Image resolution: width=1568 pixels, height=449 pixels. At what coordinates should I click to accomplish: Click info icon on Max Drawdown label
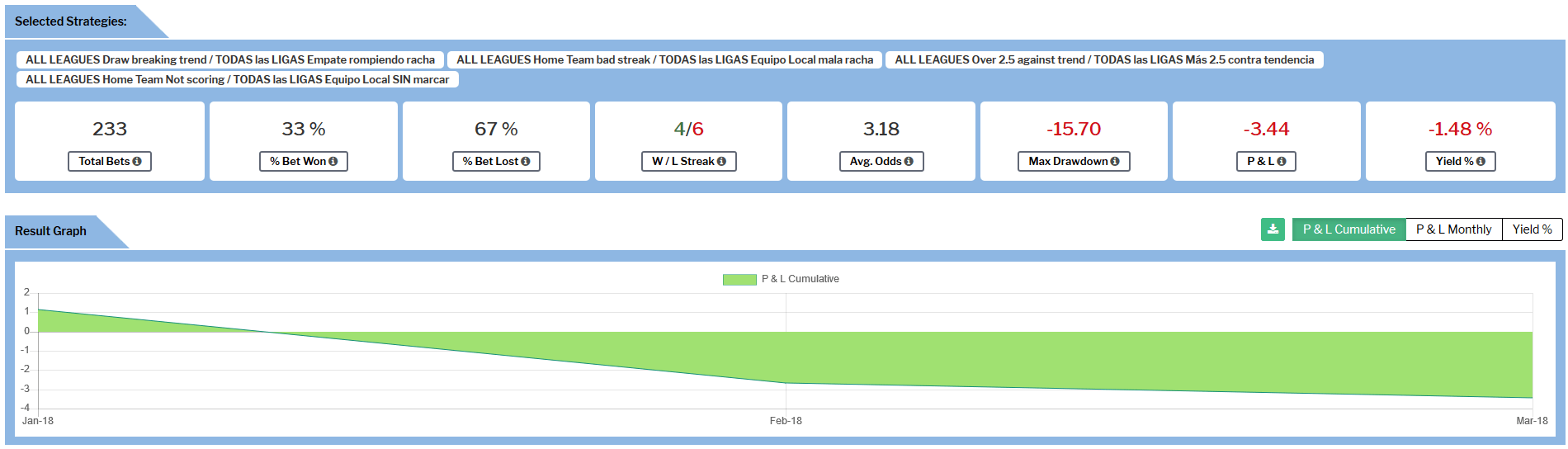pos(1115,162)
